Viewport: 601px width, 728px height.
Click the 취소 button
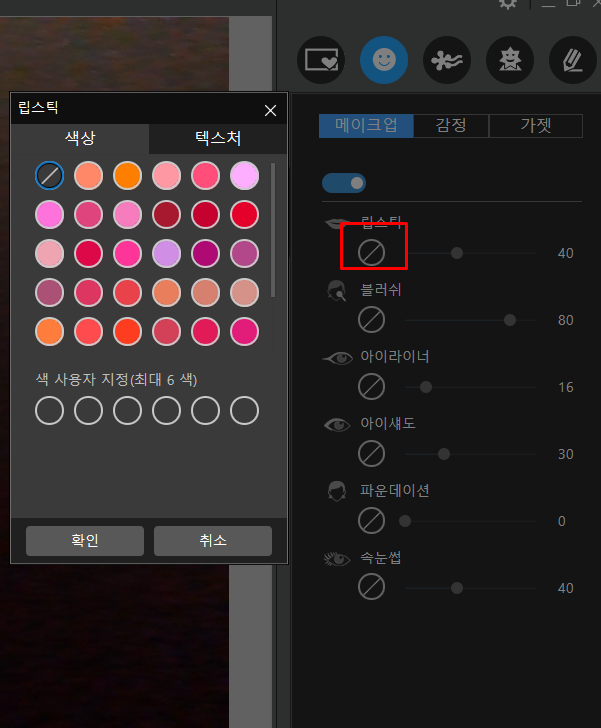pos(213,540)
